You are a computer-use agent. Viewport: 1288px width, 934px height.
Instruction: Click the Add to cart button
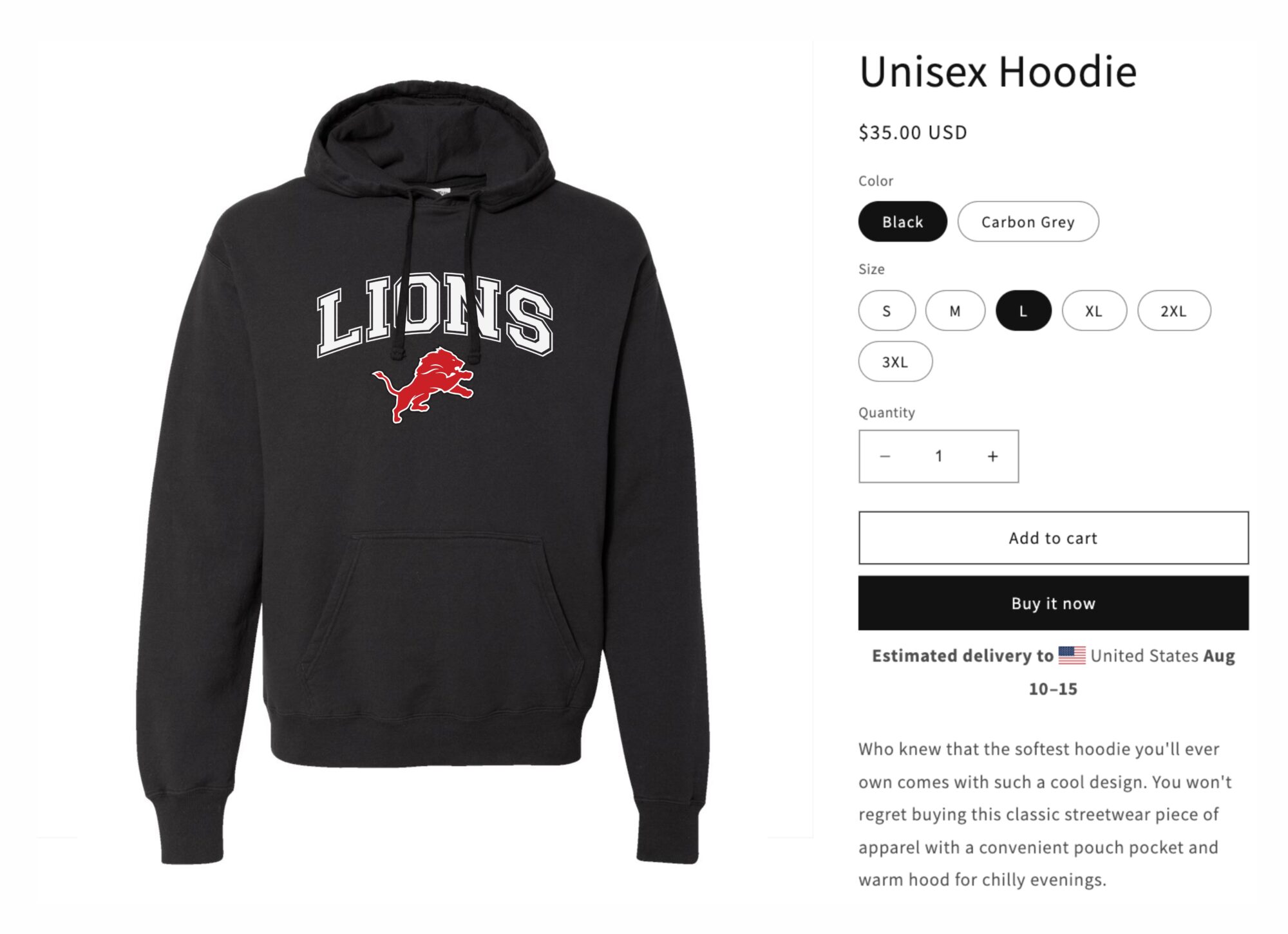point(1053,538)
